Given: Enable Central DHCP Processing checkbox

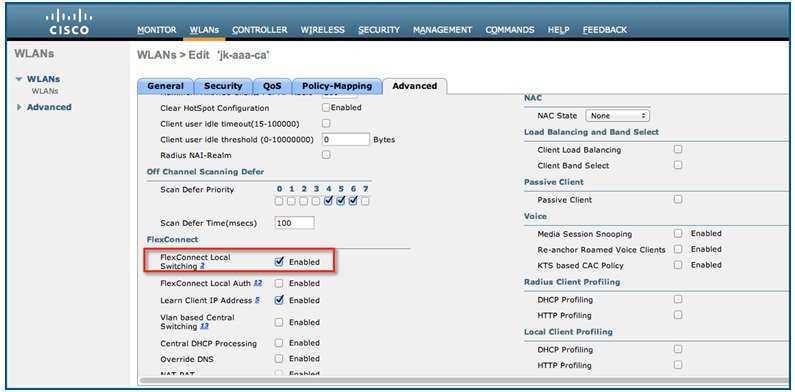Looking at the screenshot, I should coord(279,343).
